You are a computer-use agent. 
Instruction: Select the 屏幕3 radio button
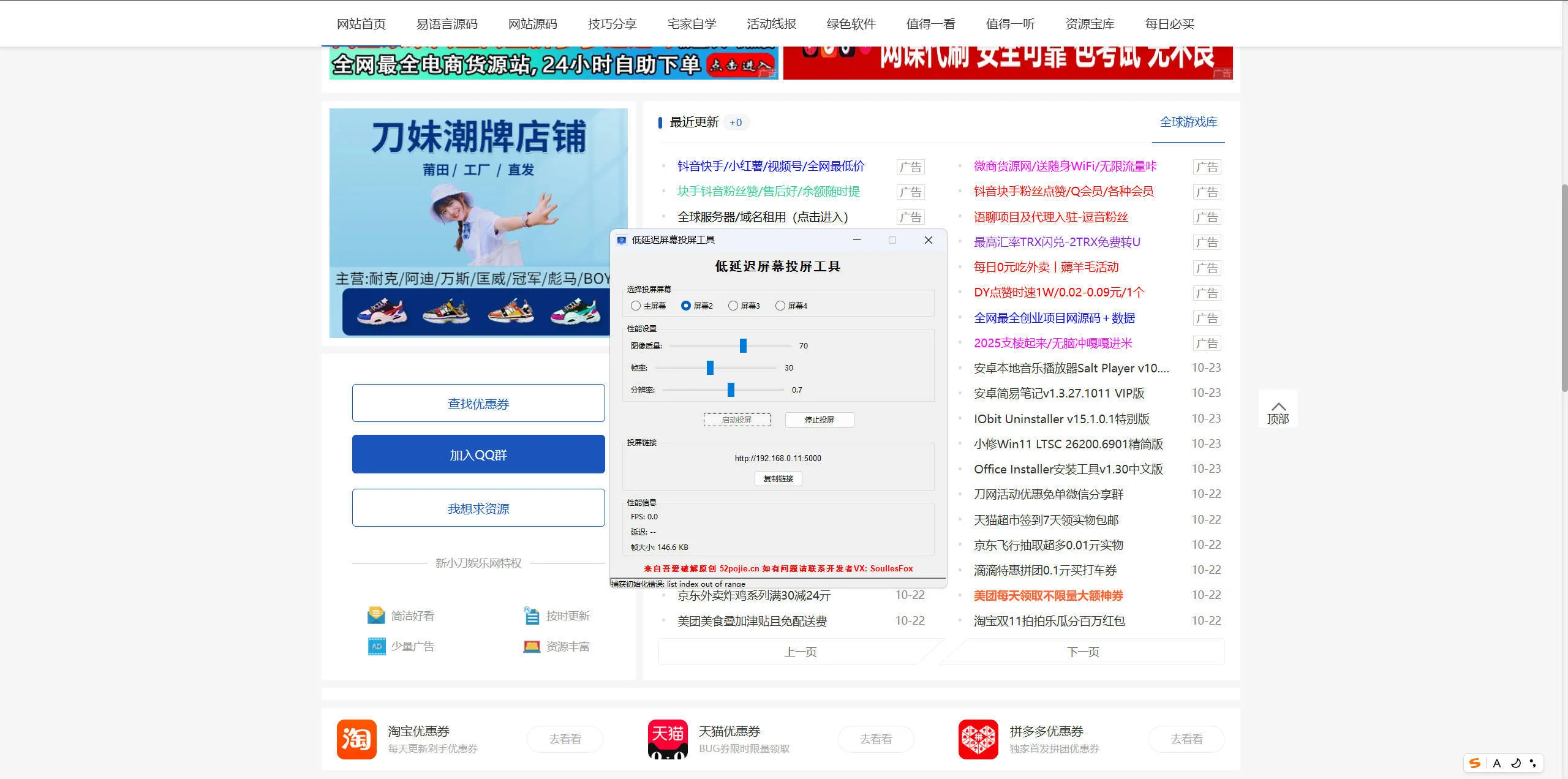pos(733,305)
